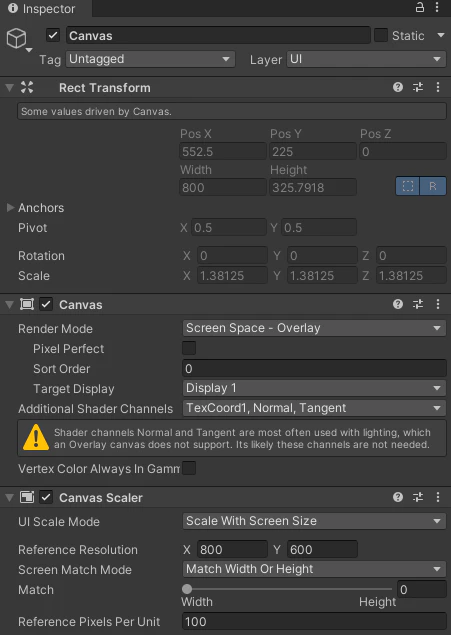The height and width of the screenshot is (635, 451).
Task: Click the GameObject name field Canvas
Action: pyautogui.click(x=218, y=35)
